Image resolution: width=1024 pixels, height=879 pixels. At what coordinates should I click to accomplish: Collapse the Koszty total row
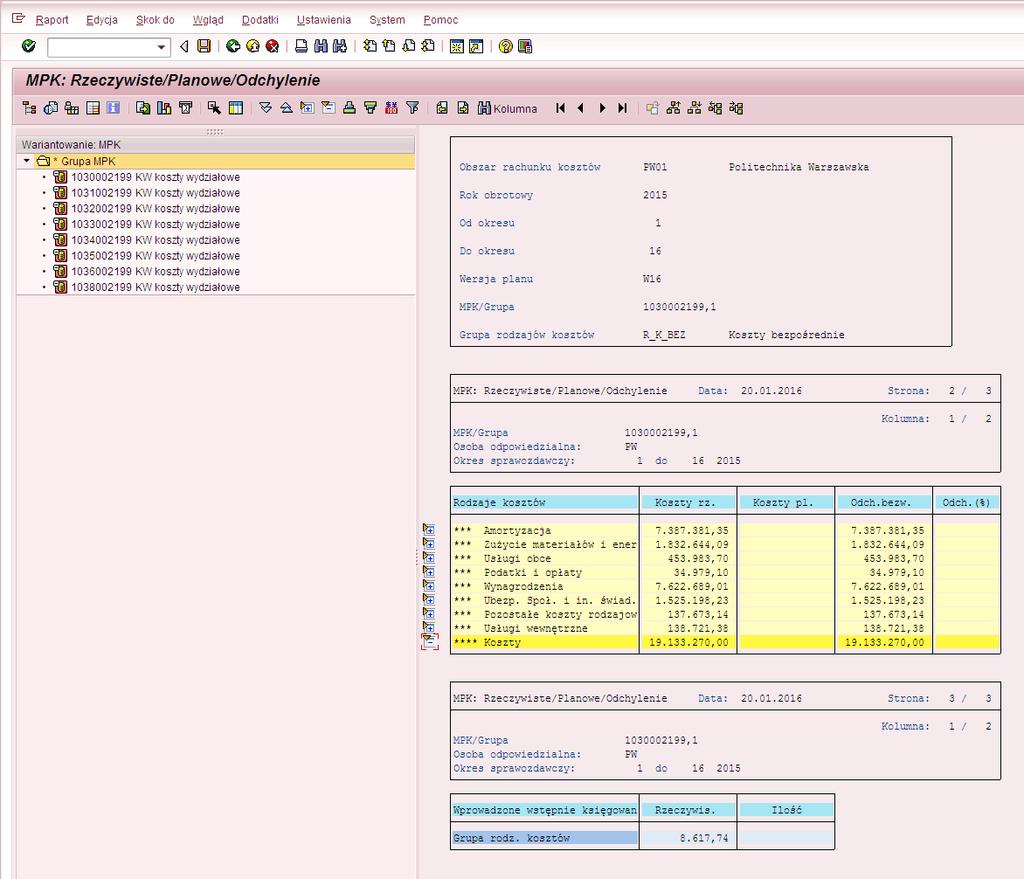click(430, 642)
